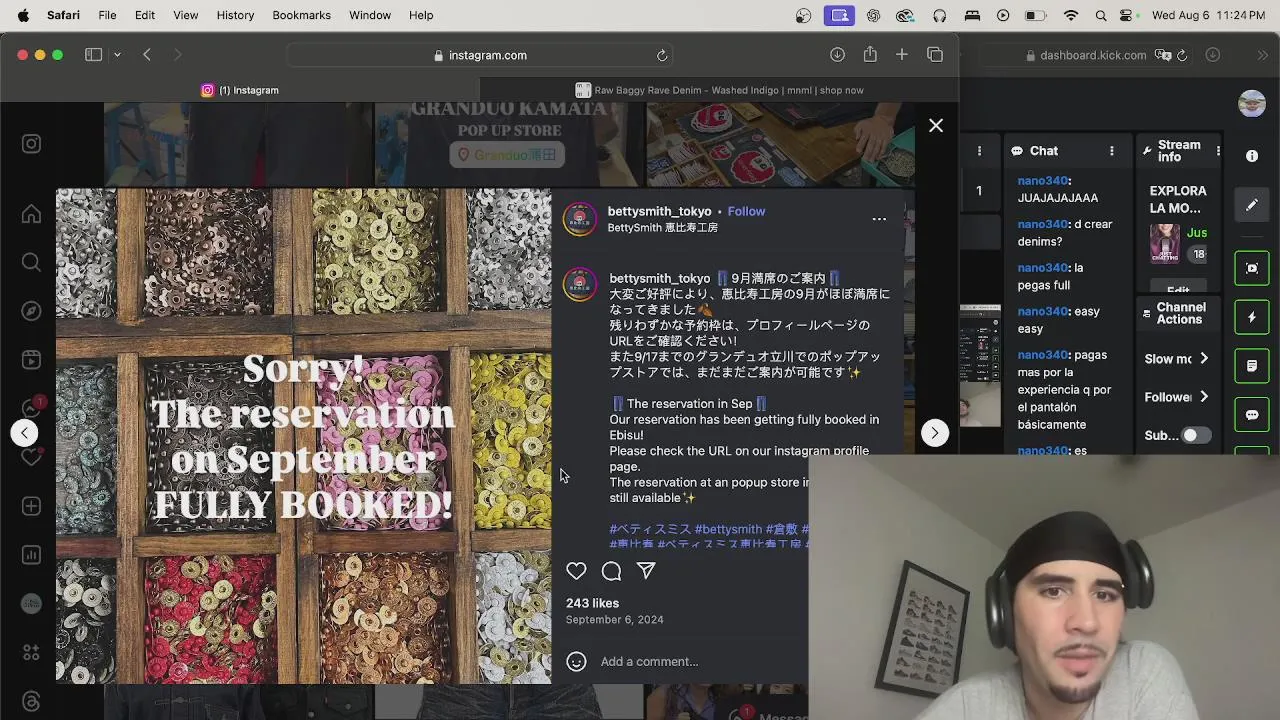The height and width of the screenshot is (720, 1280).
Task: Open Chat panel options menu in Kick
Action: [1111, 151]
